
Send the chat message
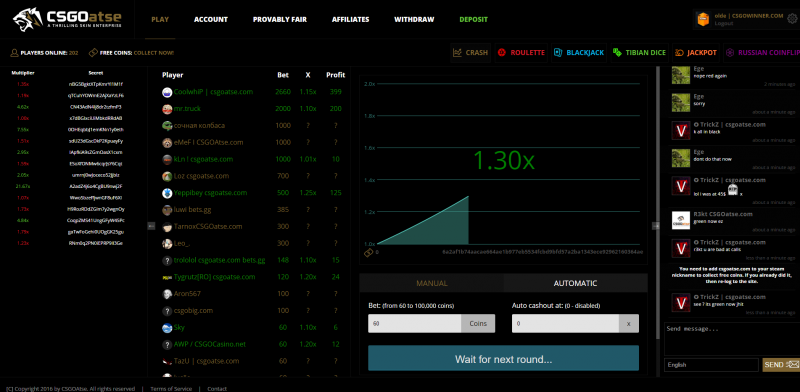[x=781, y=365]
